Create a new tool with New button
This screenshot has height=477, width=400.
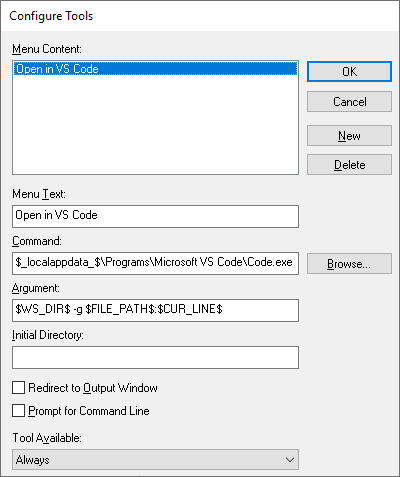tap(349, 136)
